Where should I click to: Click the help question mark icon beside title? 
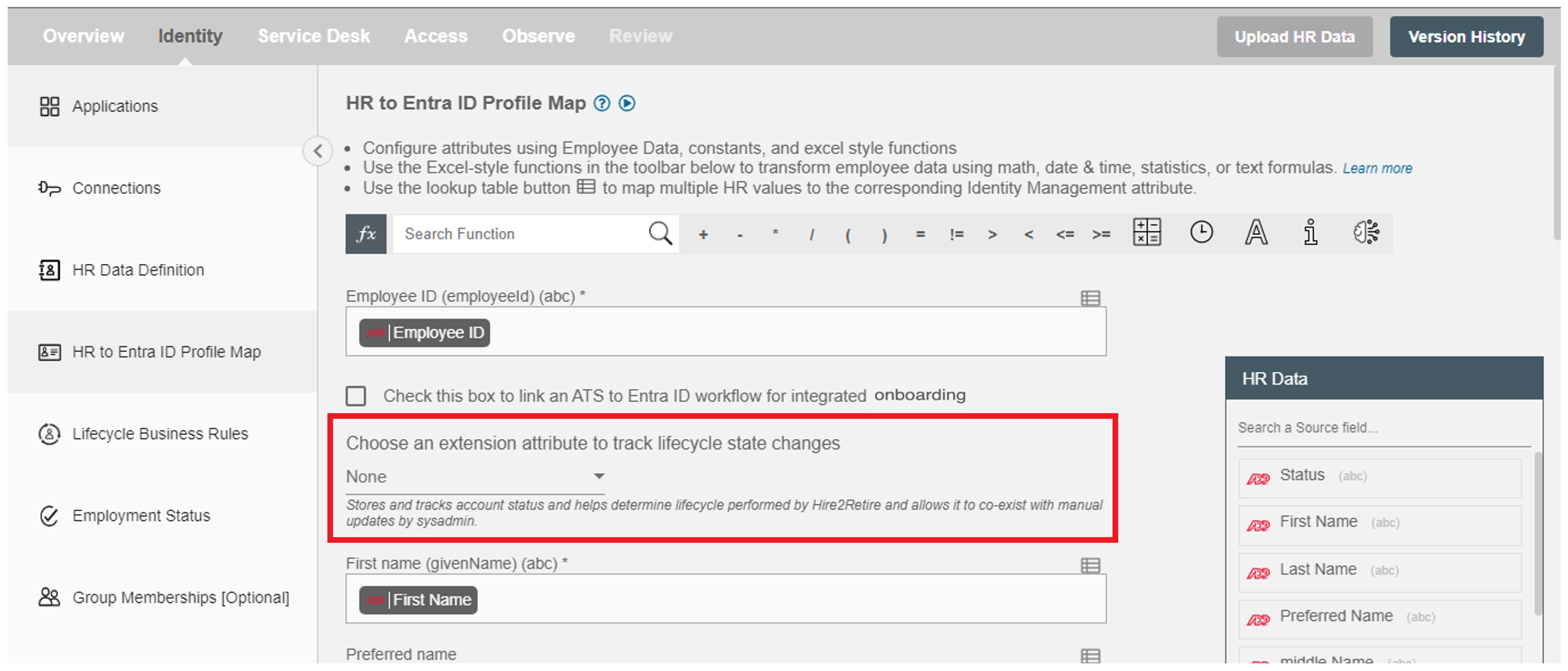[602, 103]
